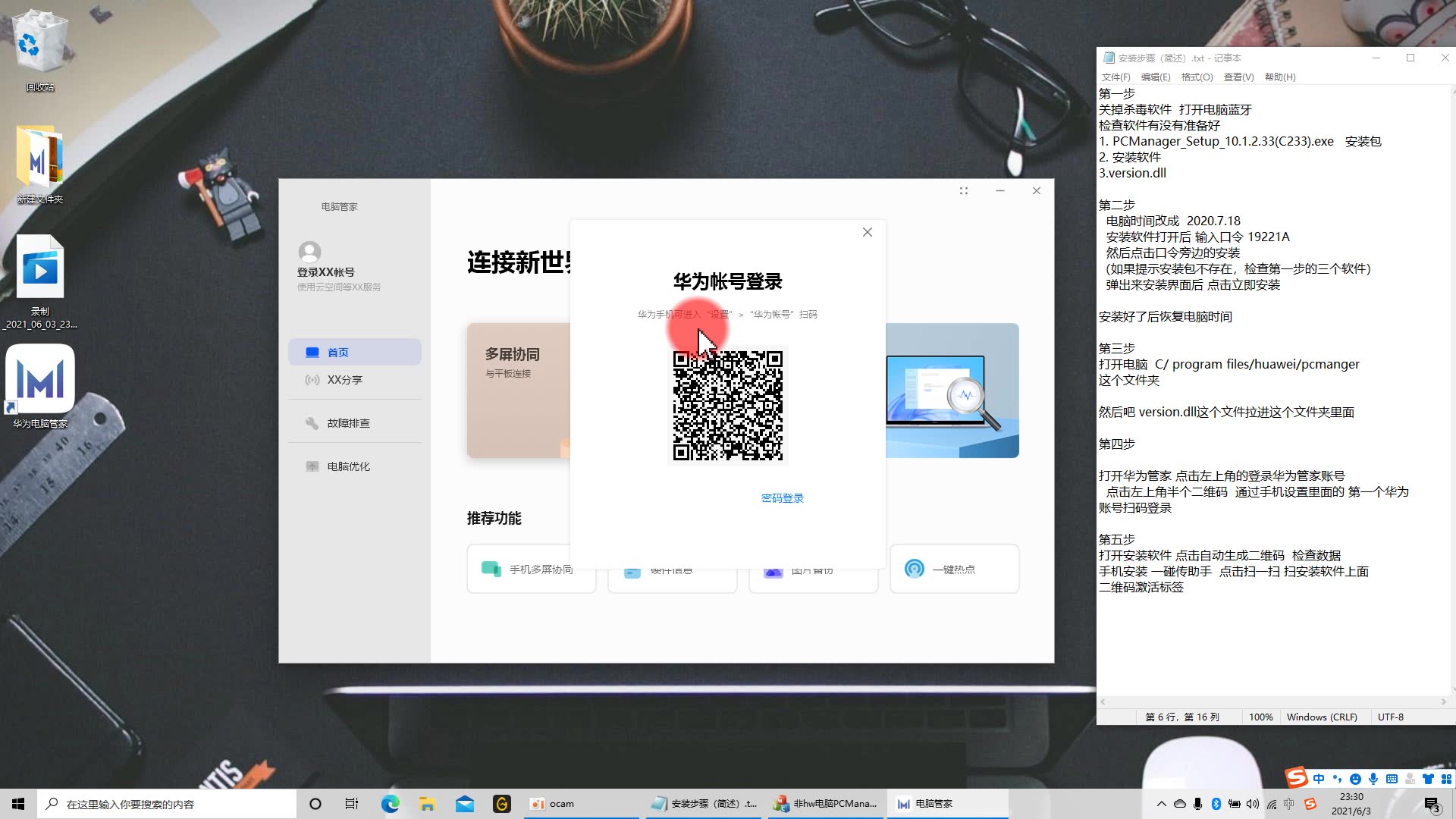
Task: Select the new folder desktop icon
Action: click(x=40, y=164)
